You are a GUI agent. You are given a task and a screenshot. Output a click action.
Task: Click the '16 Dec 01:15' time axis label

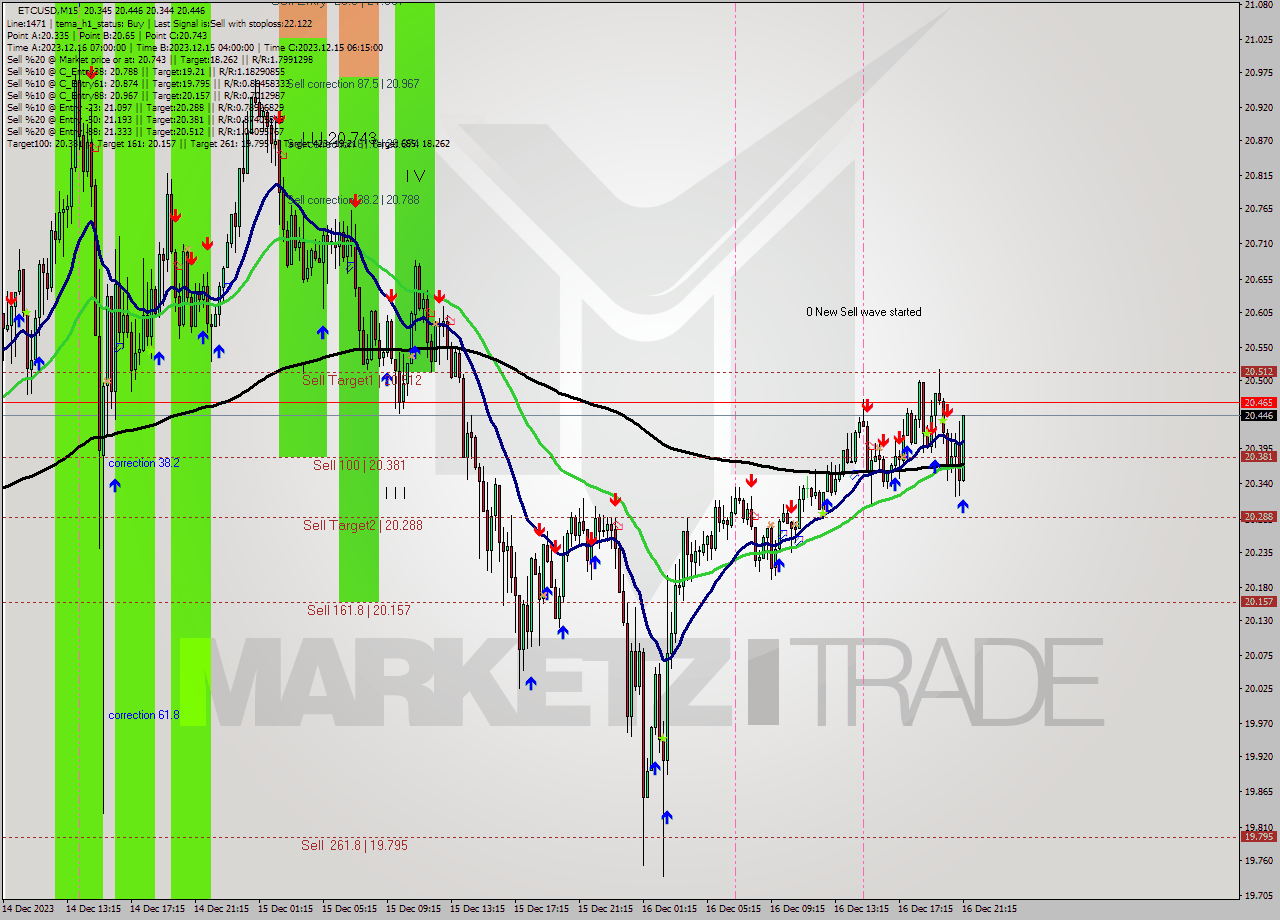[669, 909]
